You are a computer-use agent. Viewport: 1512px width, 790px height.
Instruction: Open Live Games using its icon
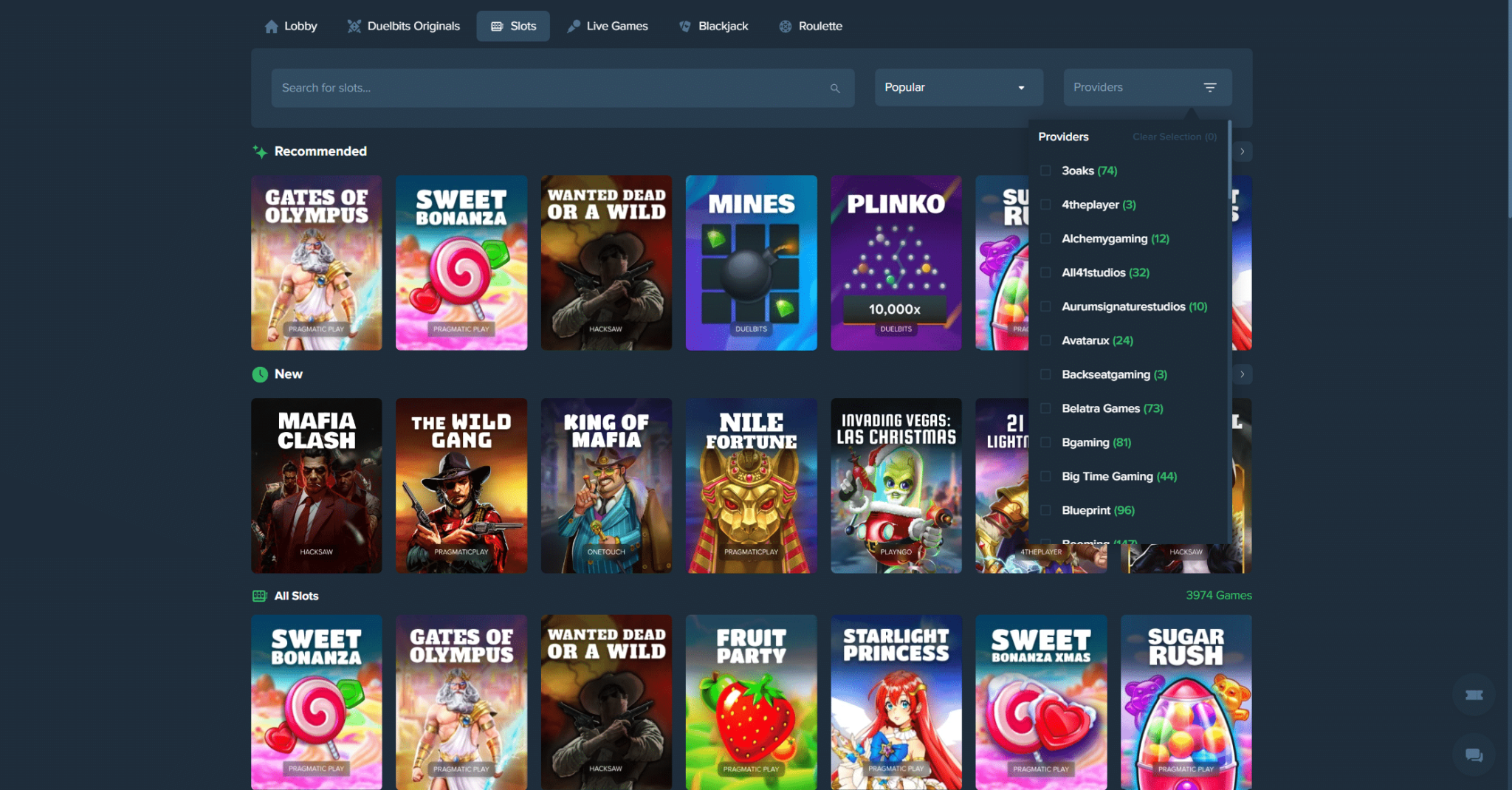(573, 26)
